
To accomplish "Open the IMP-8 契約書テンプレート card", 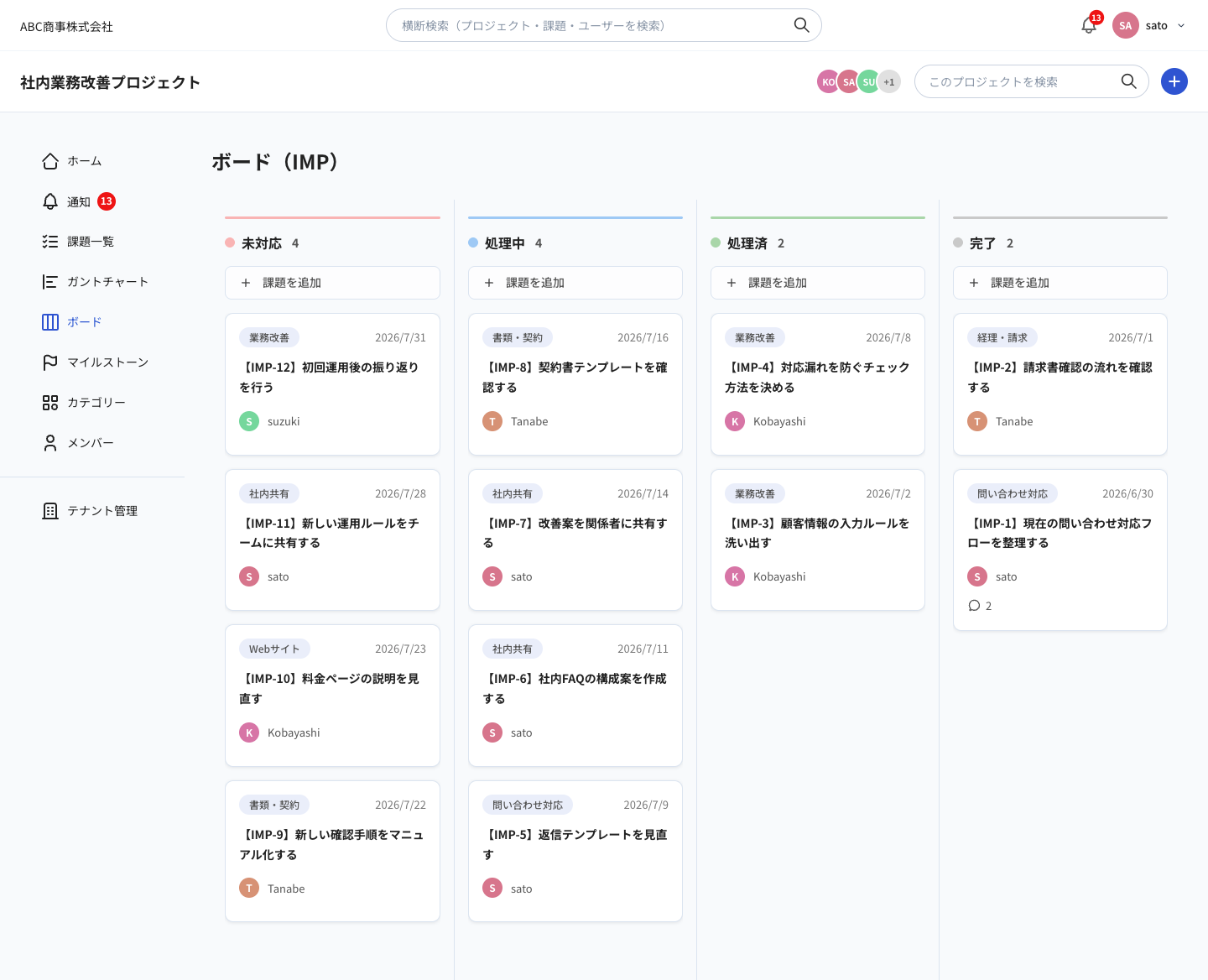I will pyautogui.click(x=575, y=384).
